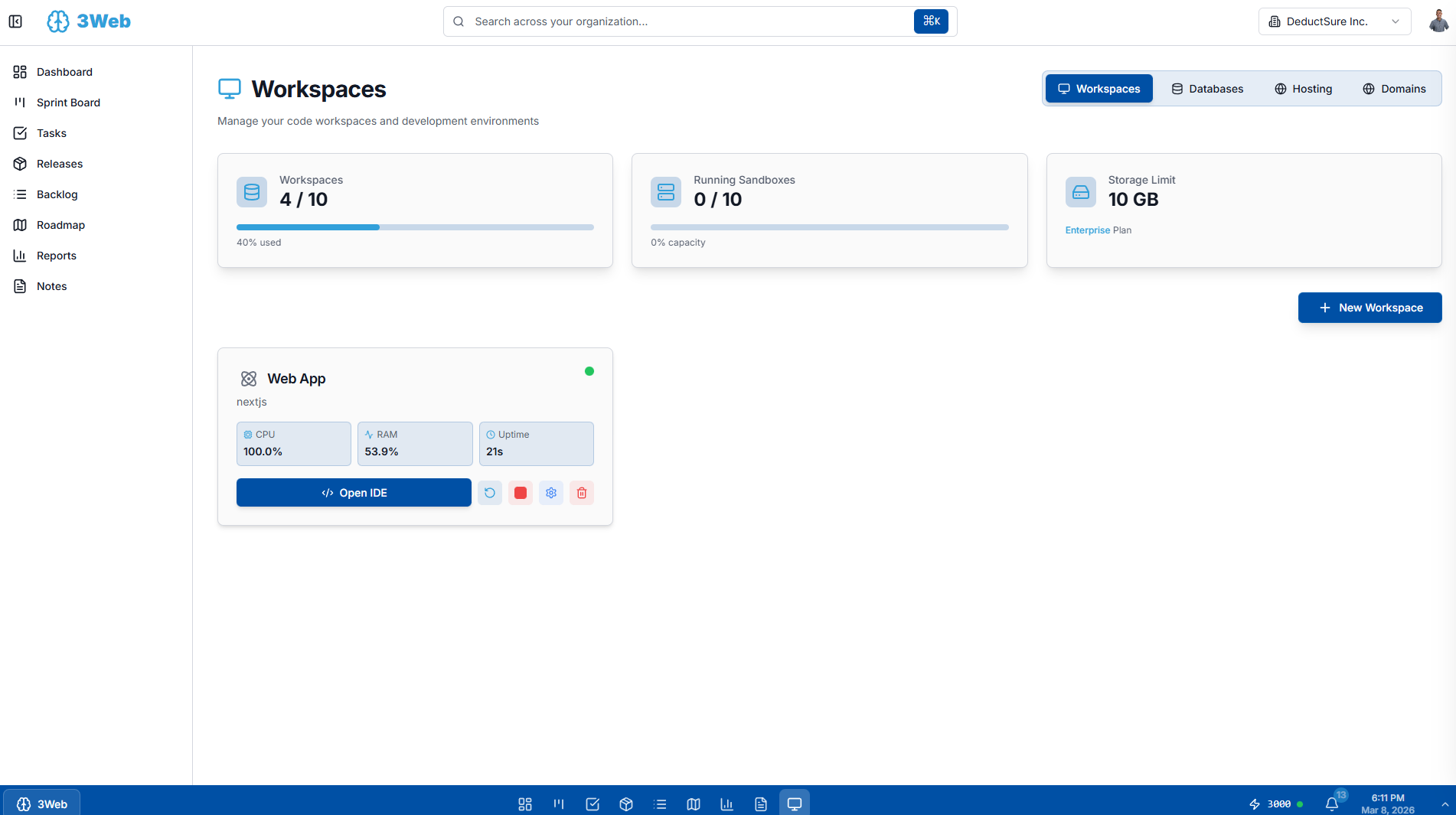Open the Roadmap map icon in bottom bar

(694, 804)
